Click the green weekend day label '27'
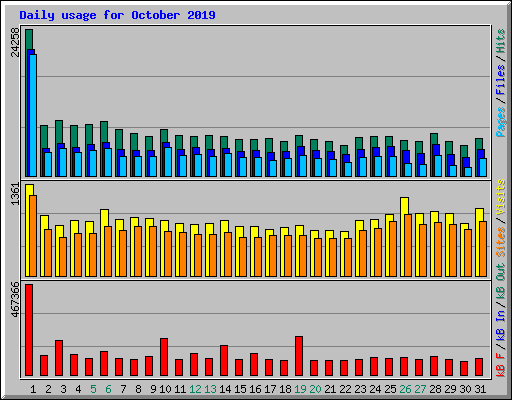 pyautogui.click(x=420, y=389)
